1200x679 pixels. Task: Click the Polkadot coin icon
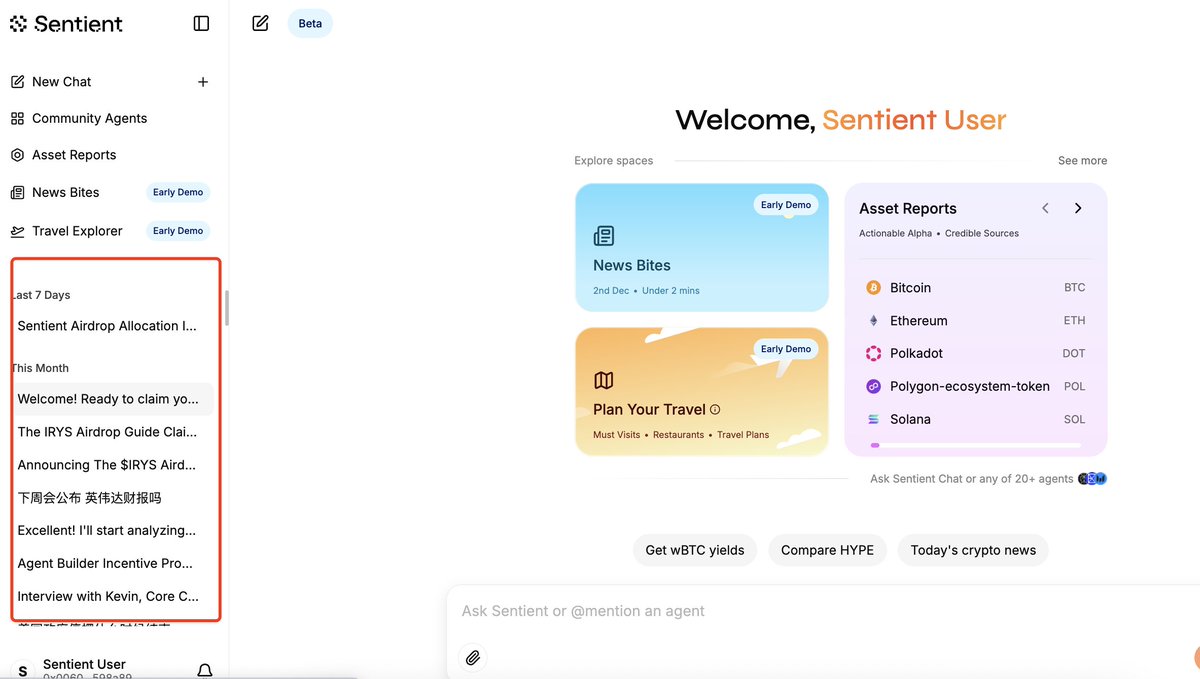[x=872, y=353]
